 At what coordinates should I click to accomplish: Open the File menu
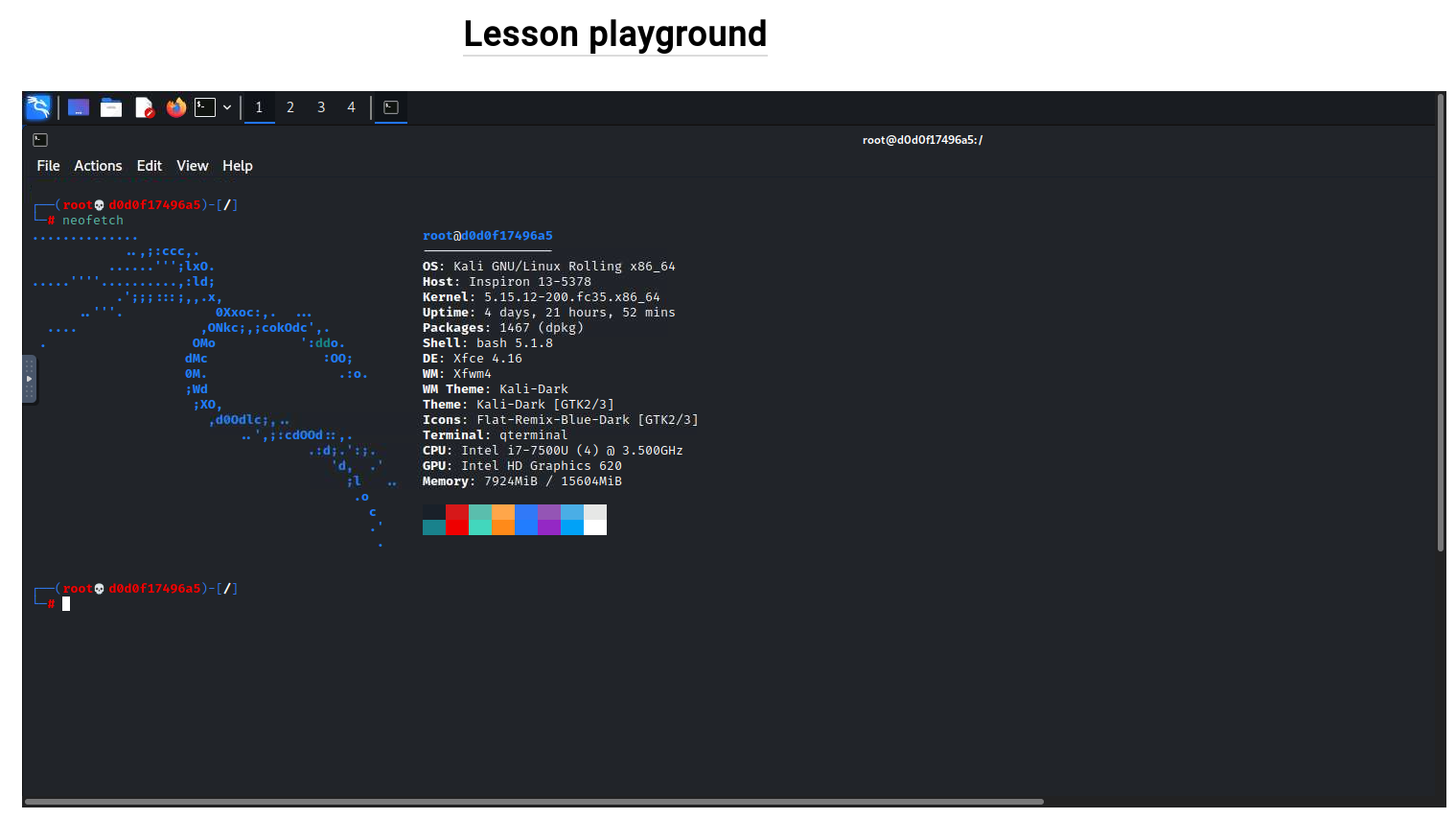(48, 166)
